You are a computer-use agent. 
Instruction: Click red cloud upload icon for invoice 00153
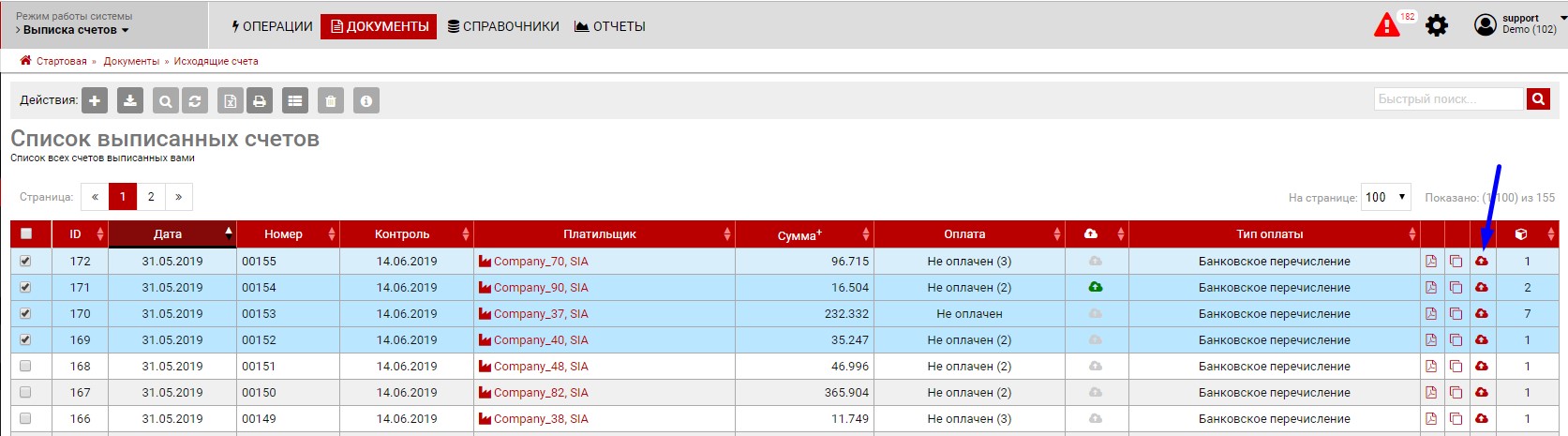1482,314
